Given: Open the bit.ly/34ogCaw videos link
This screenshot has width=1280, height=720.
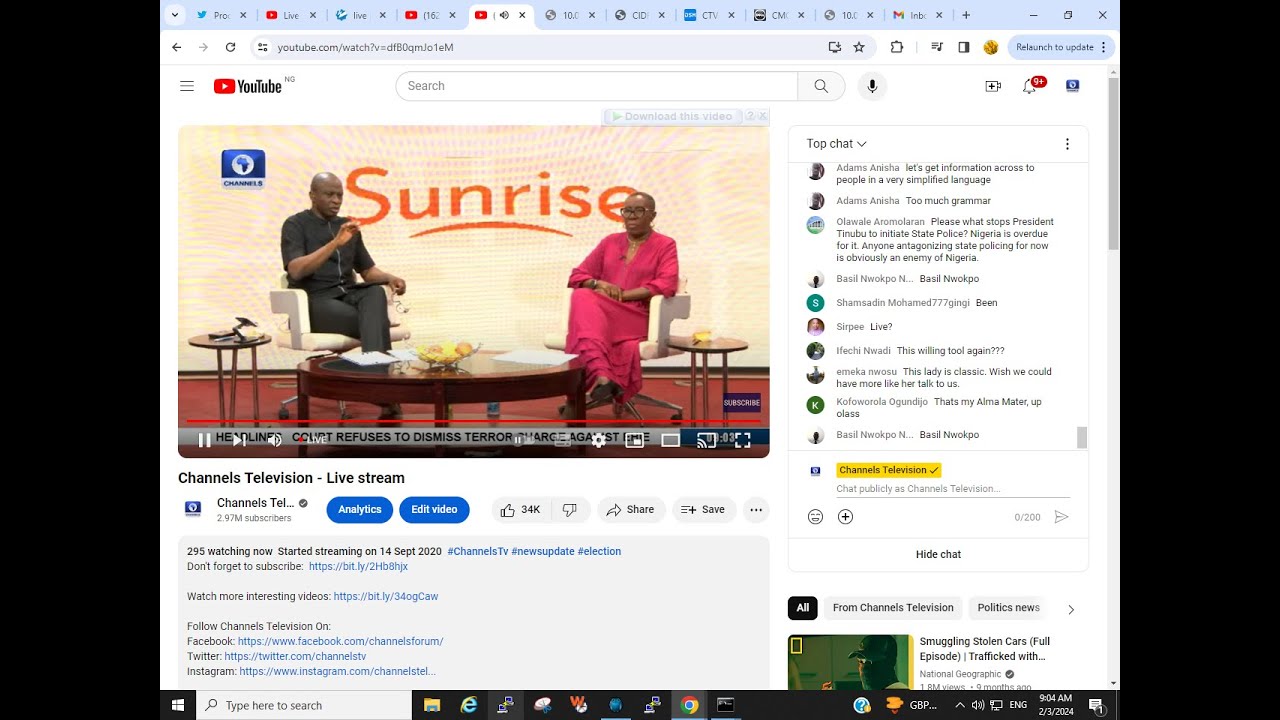Looking at the screenshot, I should 386,597.
